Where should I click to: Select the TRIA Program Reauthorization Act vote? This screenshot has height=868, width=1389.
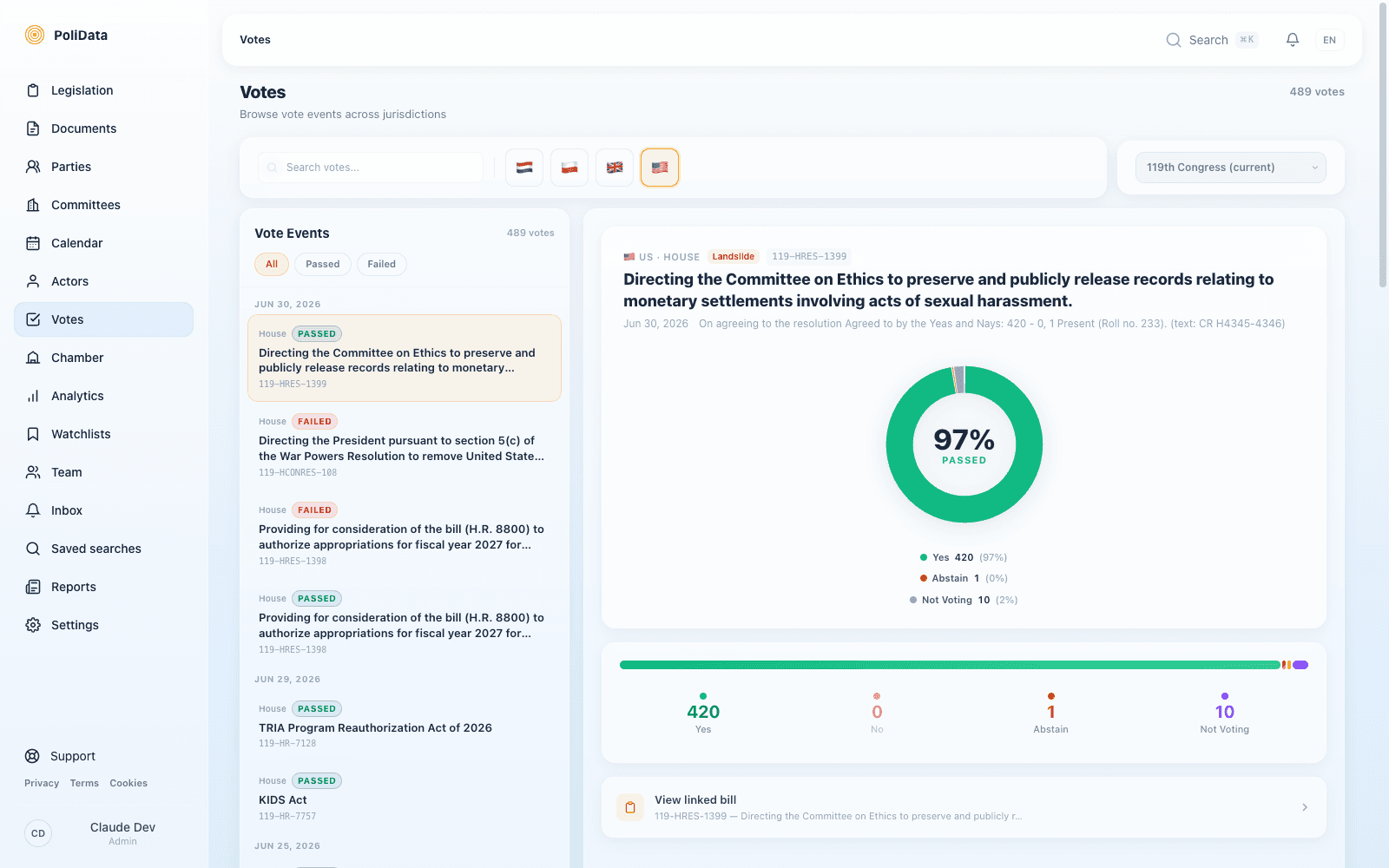coord(405,727)
